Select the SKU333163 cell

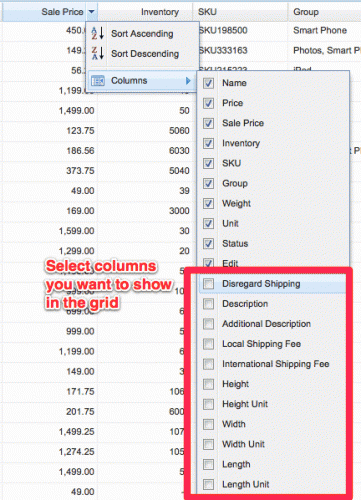pyautogui.click(x=223, y=50)
